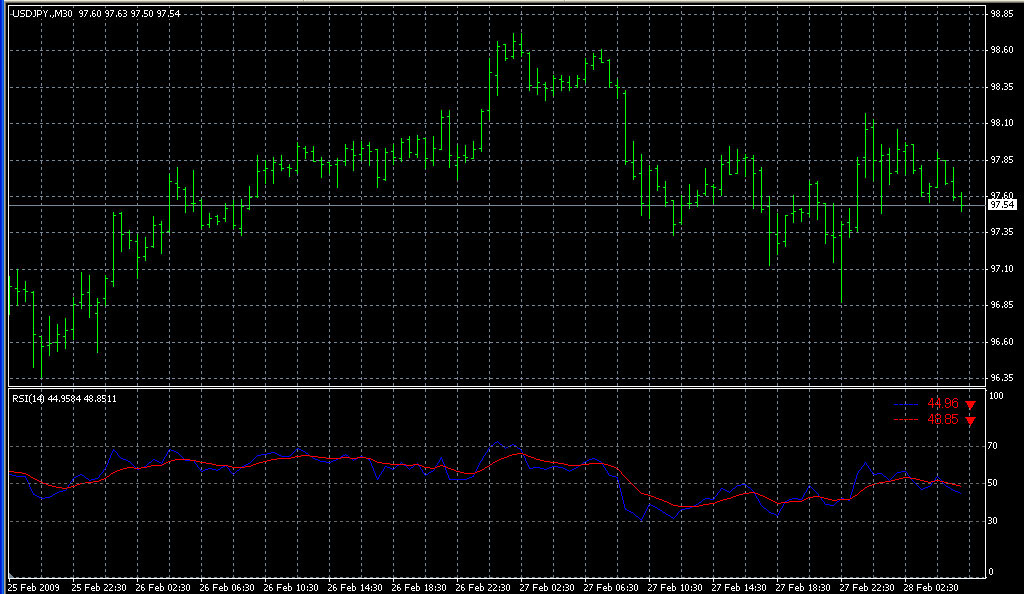Click the 27 Feb 06:30 time label
Screen dimensions: 1024x594
pyautogui.click(x=611, y=587)
